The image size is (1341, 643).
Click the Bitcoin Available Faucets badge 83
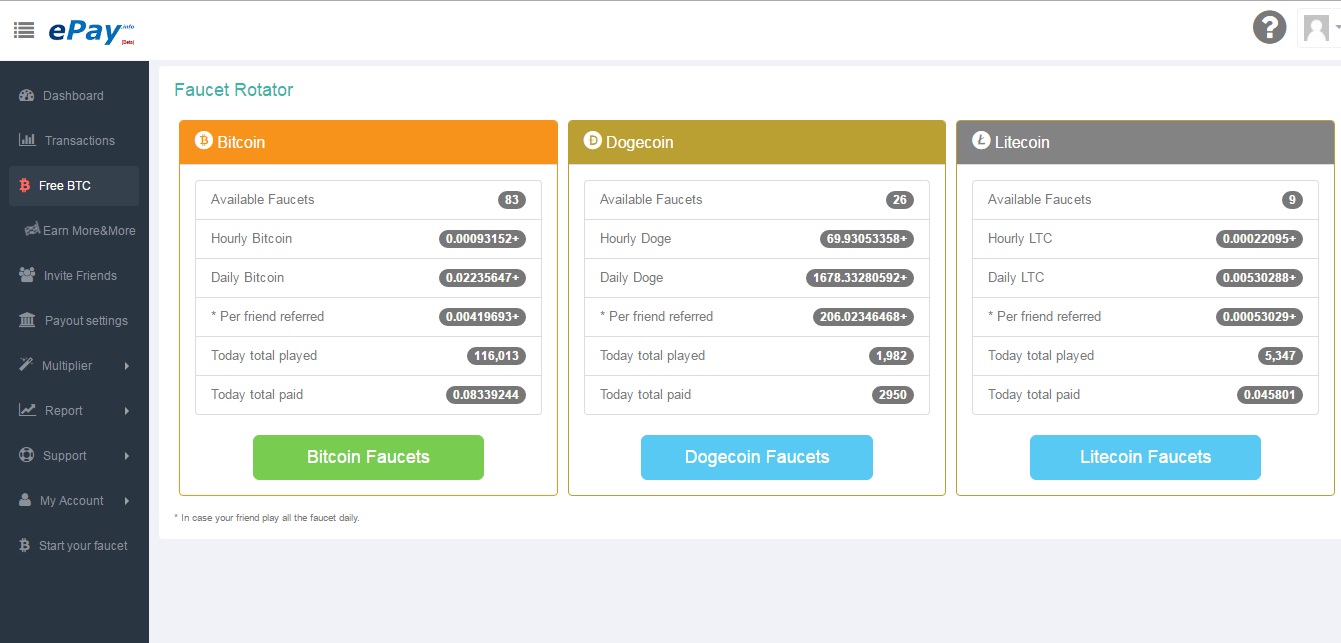[x=512, y=200]
